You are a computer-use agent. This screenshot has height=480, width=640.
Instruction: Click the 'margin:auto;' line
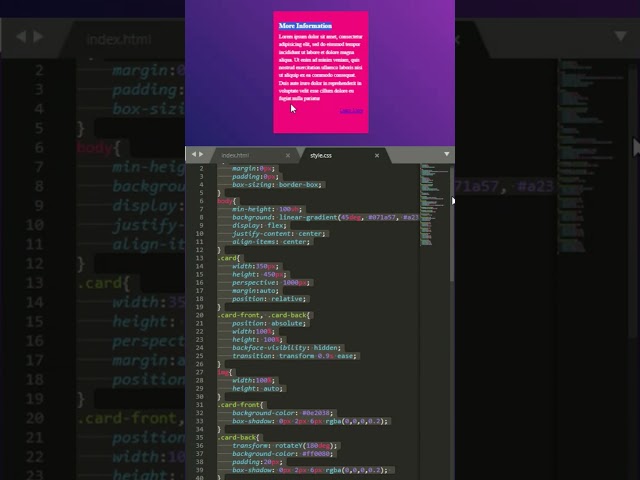coord(256,291)
